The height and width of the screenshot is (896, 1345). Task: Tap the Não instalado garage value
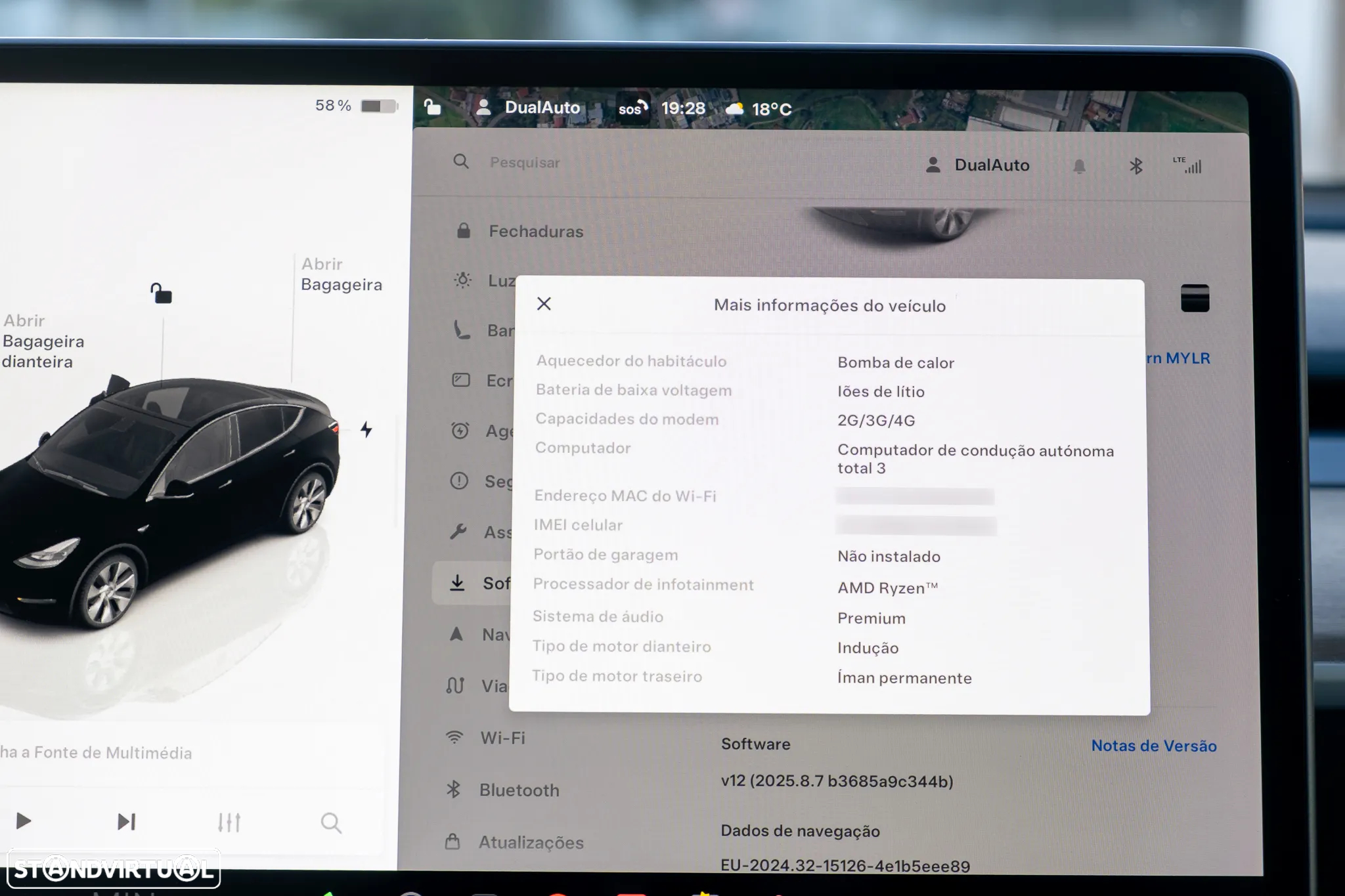[x=889, y=557]
